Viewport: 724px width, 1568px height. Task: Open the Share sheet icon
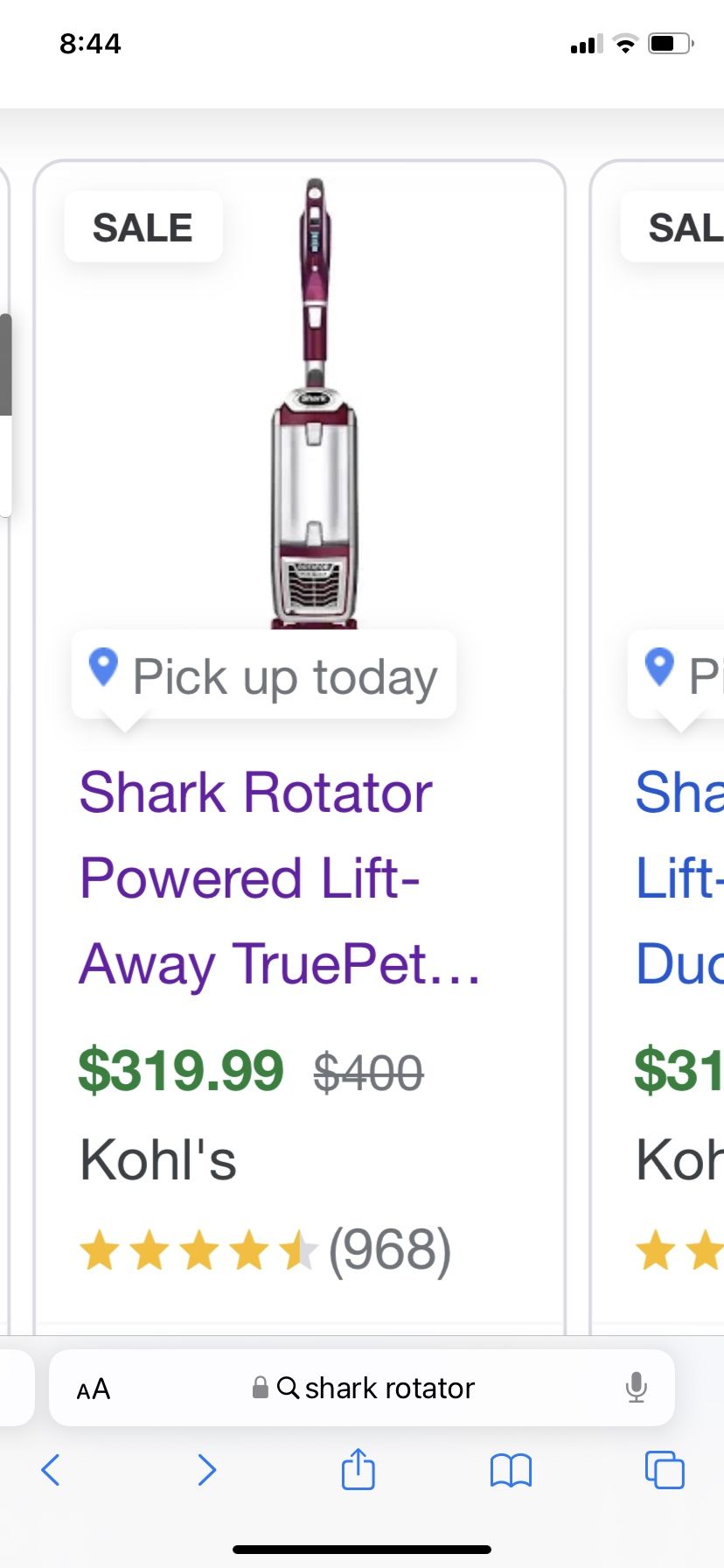click(358, 1468)
